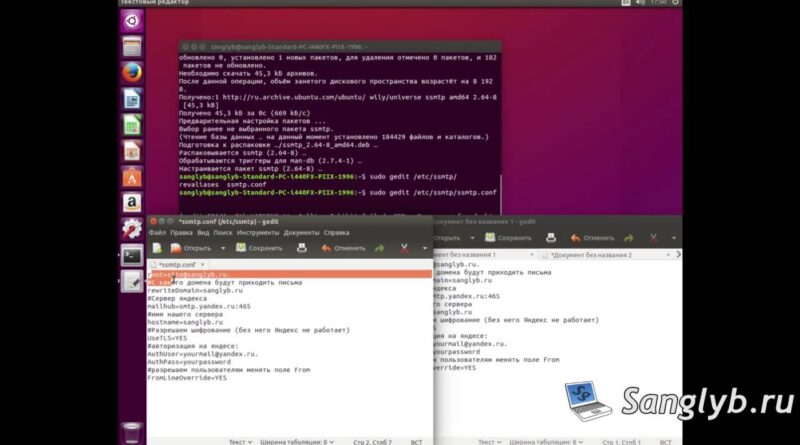
Task: Click Отменить in the untitled gedit window
Action: (x=592, y=238)
